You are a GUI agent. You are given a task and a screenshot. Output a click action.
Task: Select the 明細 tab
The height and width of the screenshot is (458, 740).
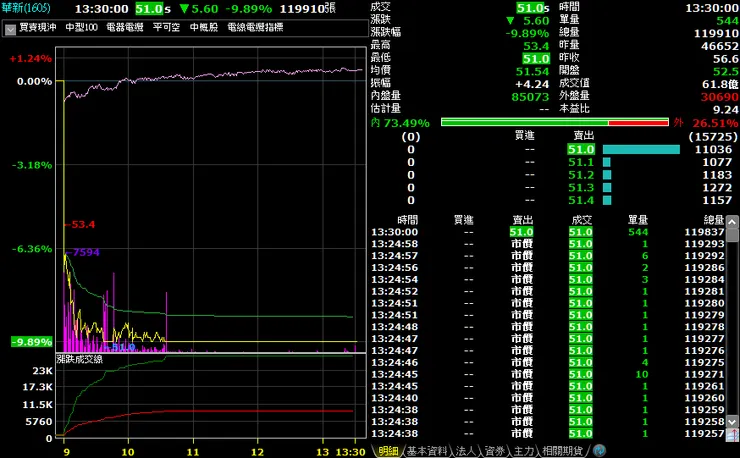click(388, 451)
